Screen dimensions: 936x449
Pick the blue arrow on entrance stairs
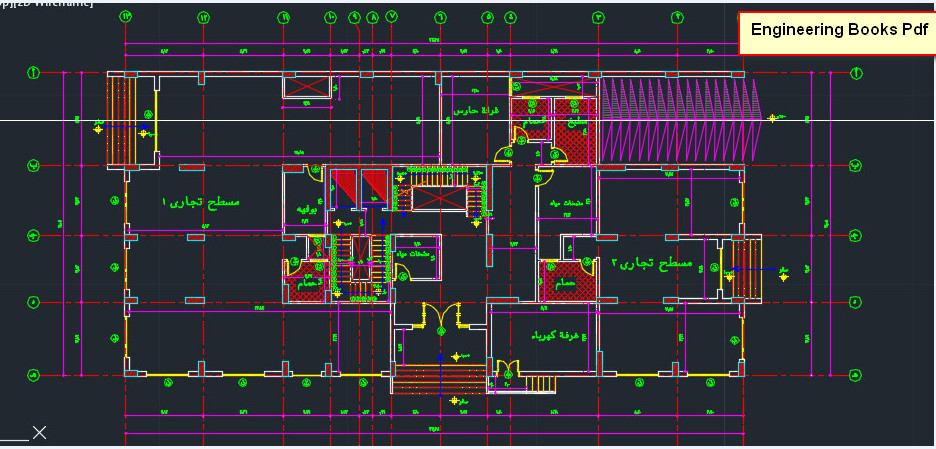tap(441, 373)
